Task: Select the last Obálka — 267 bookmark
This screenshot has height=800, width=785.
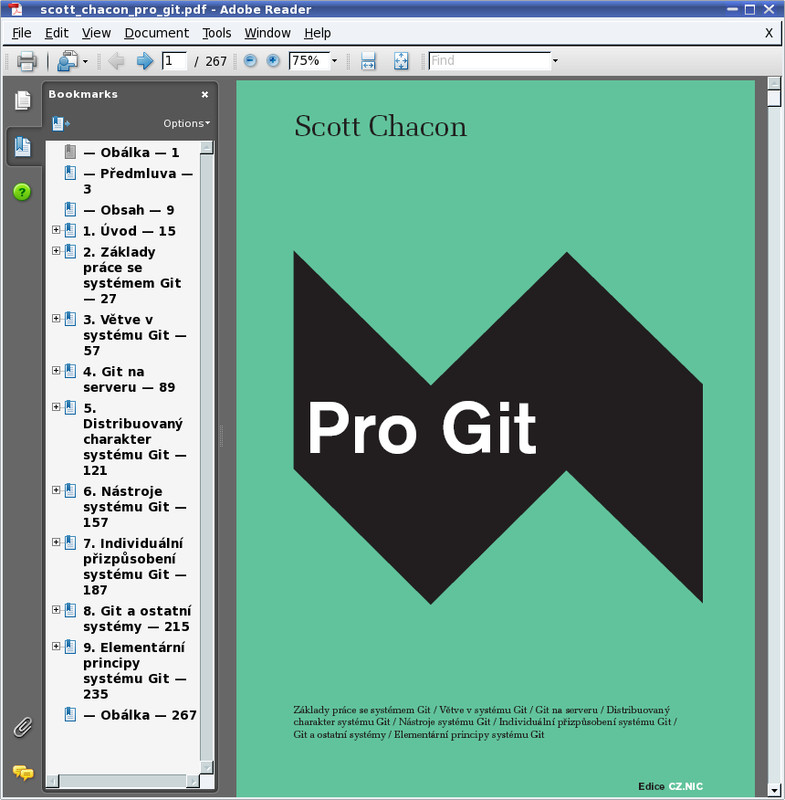Action: (x=140, y=715)
